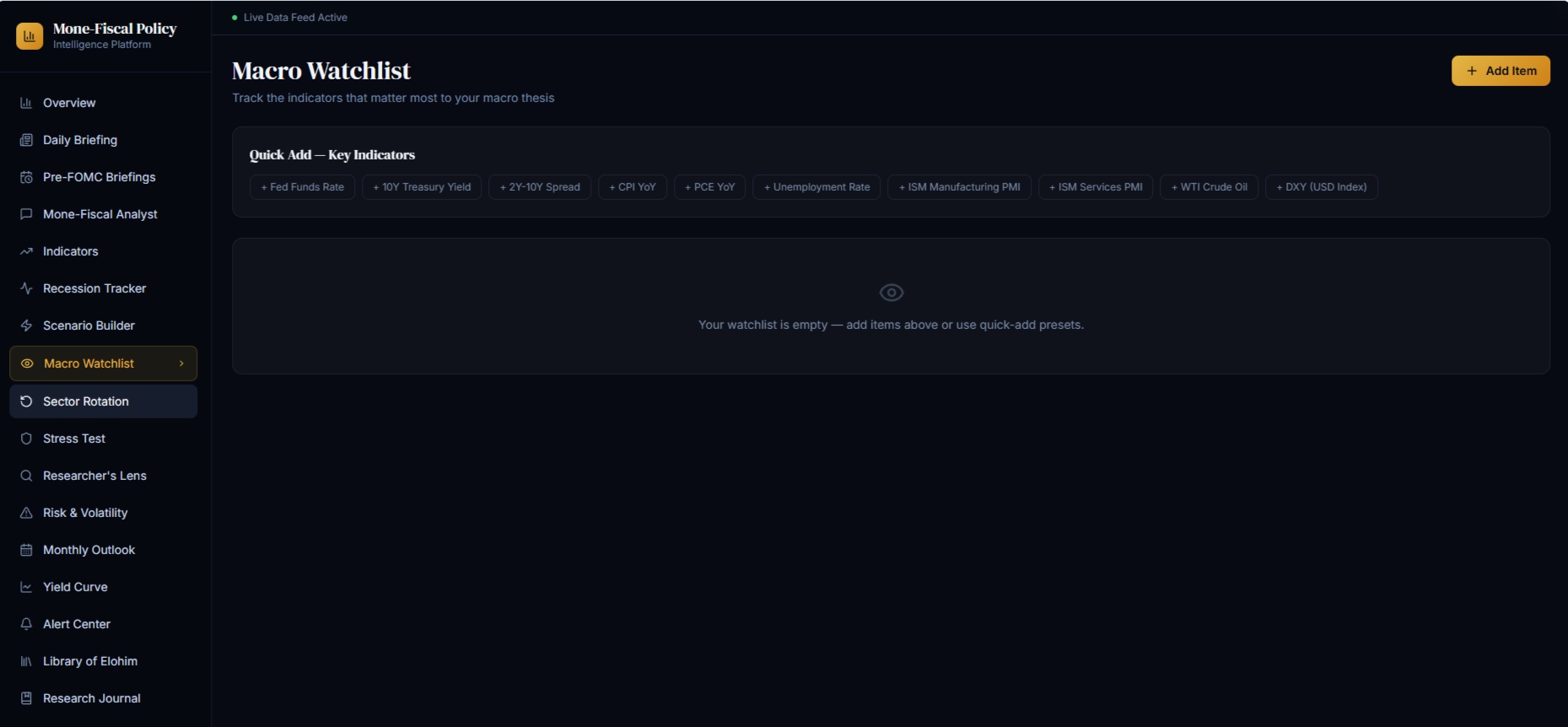Image resolution: width=1568 pixels, height=727 pixels.
Task: Open the Yield Curve page
Action: pos(103,587)
